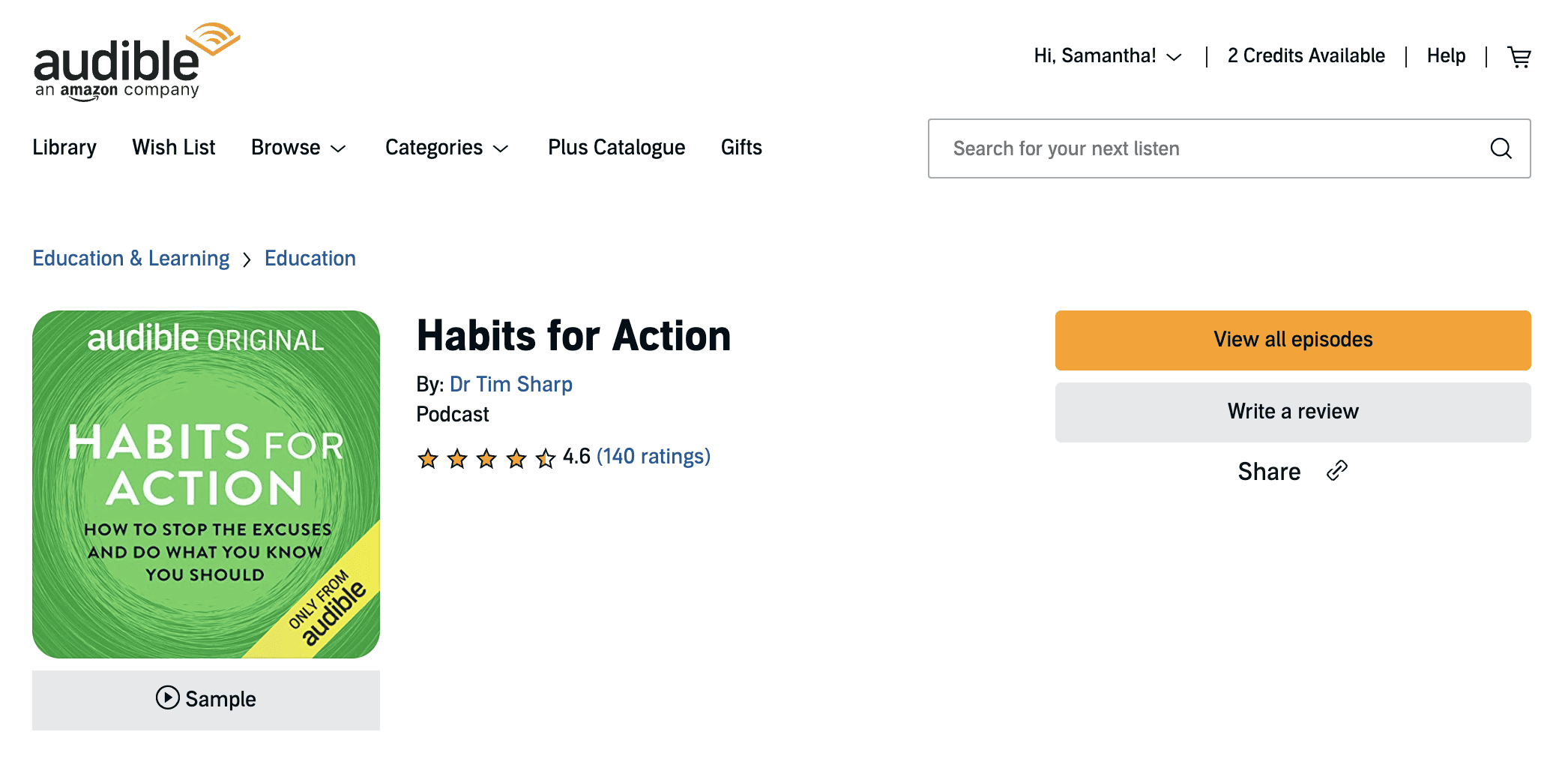Open the Plus Catalogue

[x=616, y=148]
